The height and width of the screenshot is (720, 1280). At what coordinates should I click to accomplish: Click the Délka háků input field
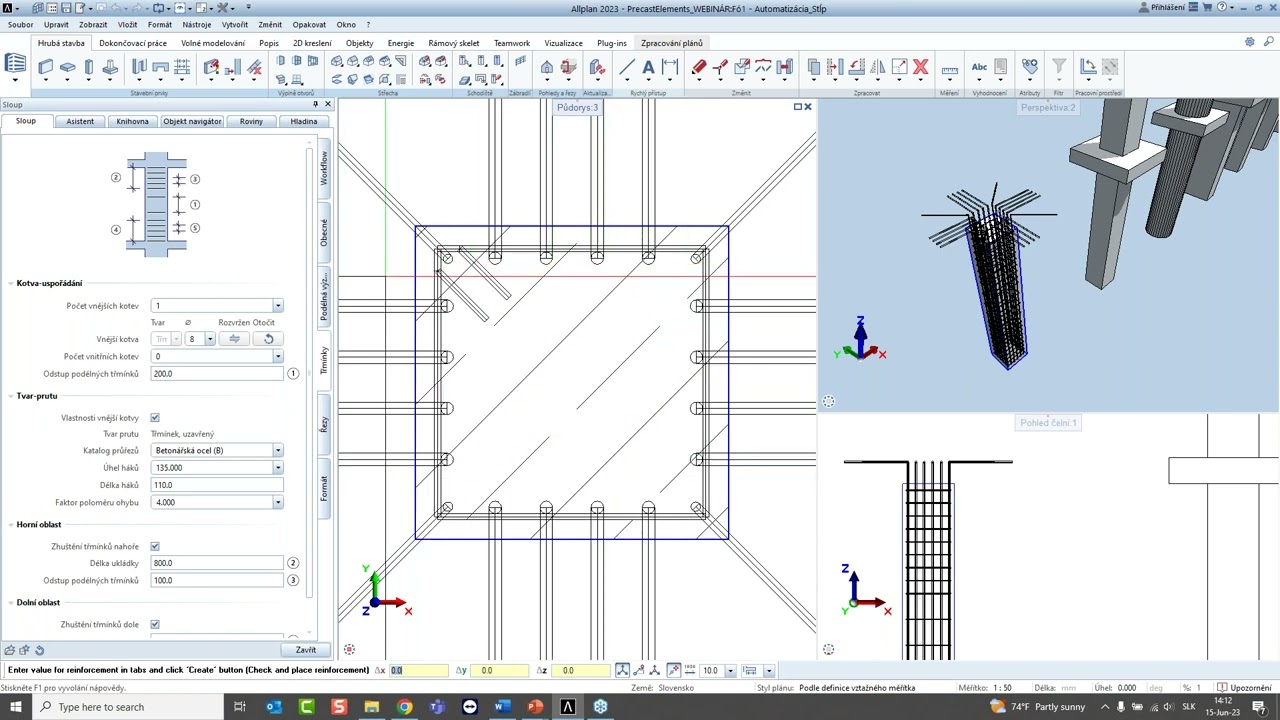pos(217,485)
